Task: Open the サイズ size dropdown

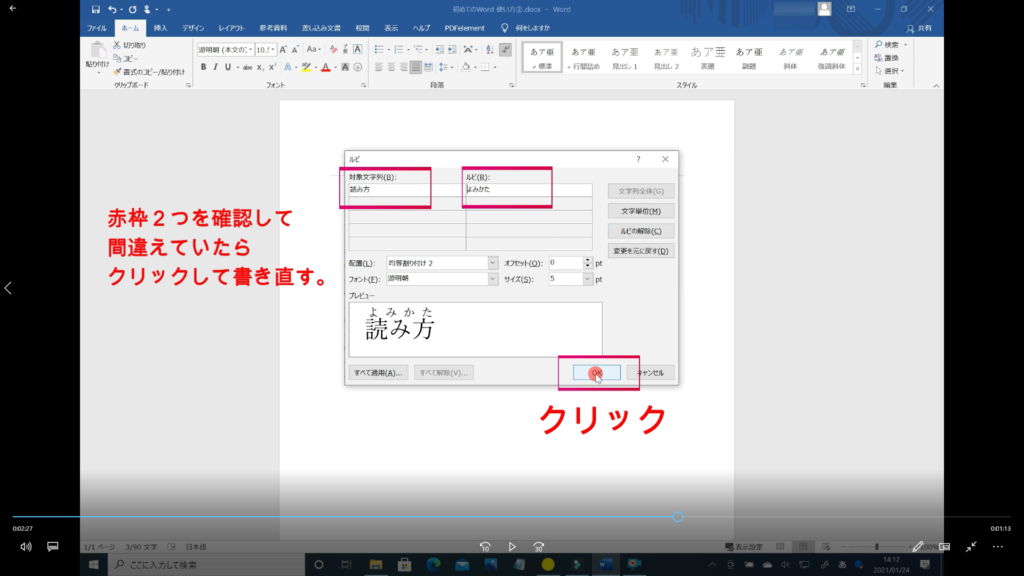Action: pos(585,280)
